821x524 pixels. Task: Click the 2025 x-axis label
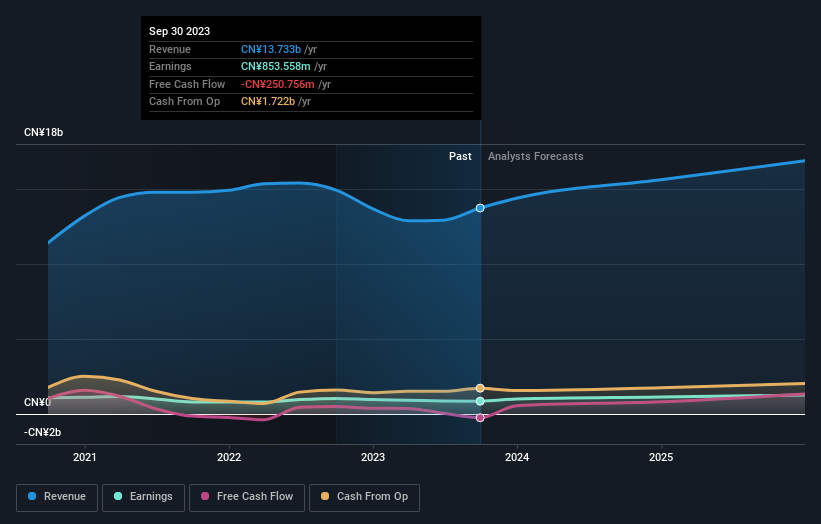coord(661,458)
